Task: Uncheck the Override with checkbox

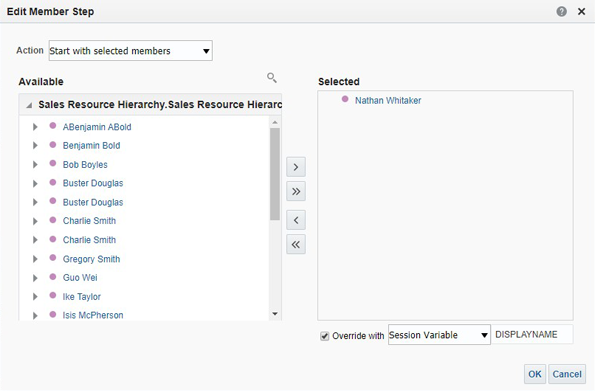Action: [x=324, y=336]
